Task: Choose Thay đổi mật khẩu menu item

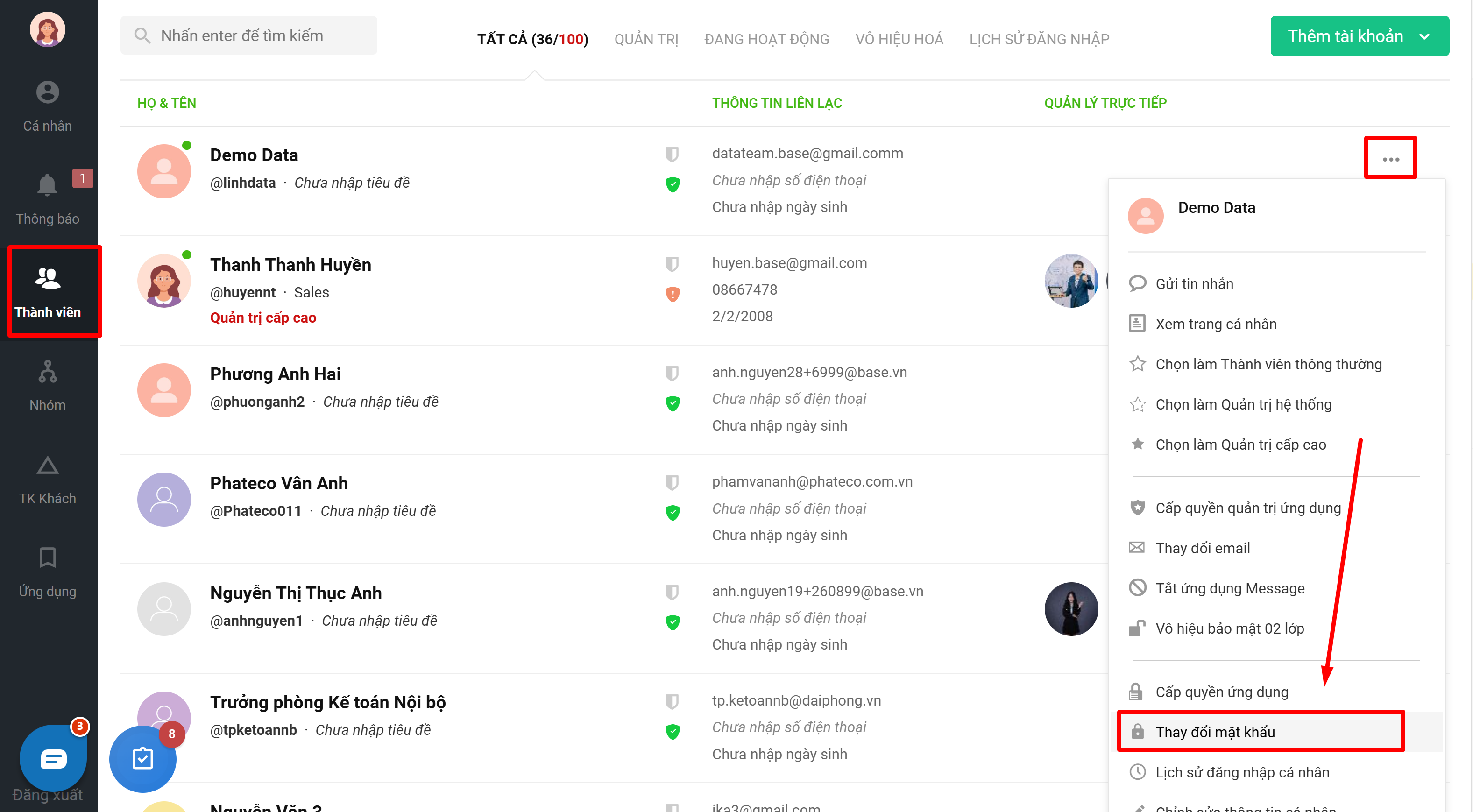Action: tap(1215, 732)
